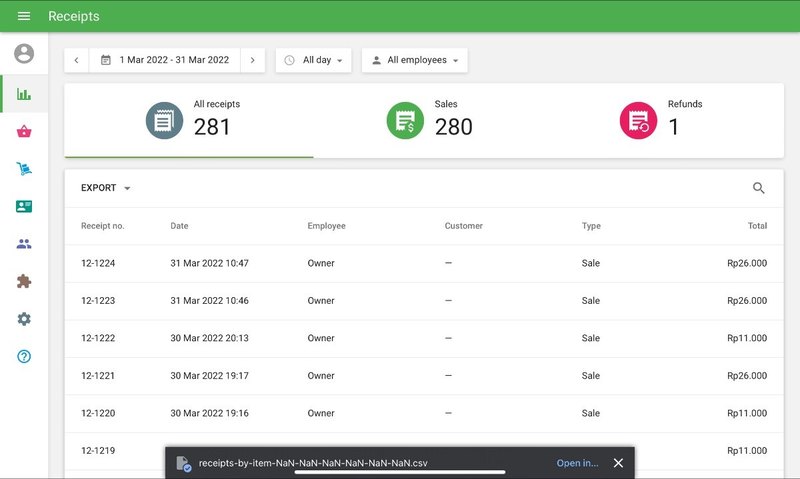800x479 pixels.
Task: Open Items via the pink basket icon
Action: (x=24, y=131)
